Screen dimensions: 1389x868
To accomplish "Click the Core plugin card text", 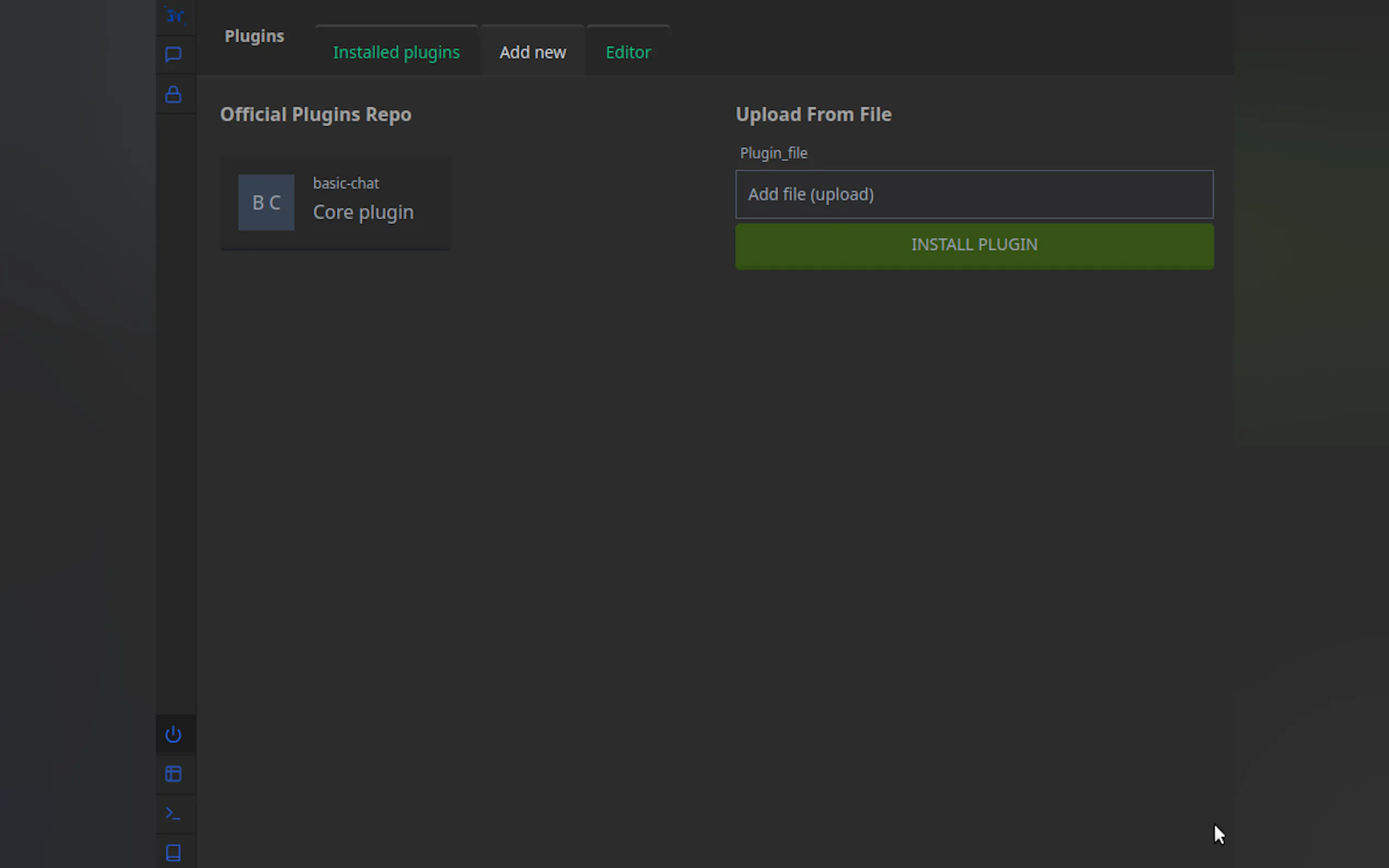I will click(x=363, y=213).
